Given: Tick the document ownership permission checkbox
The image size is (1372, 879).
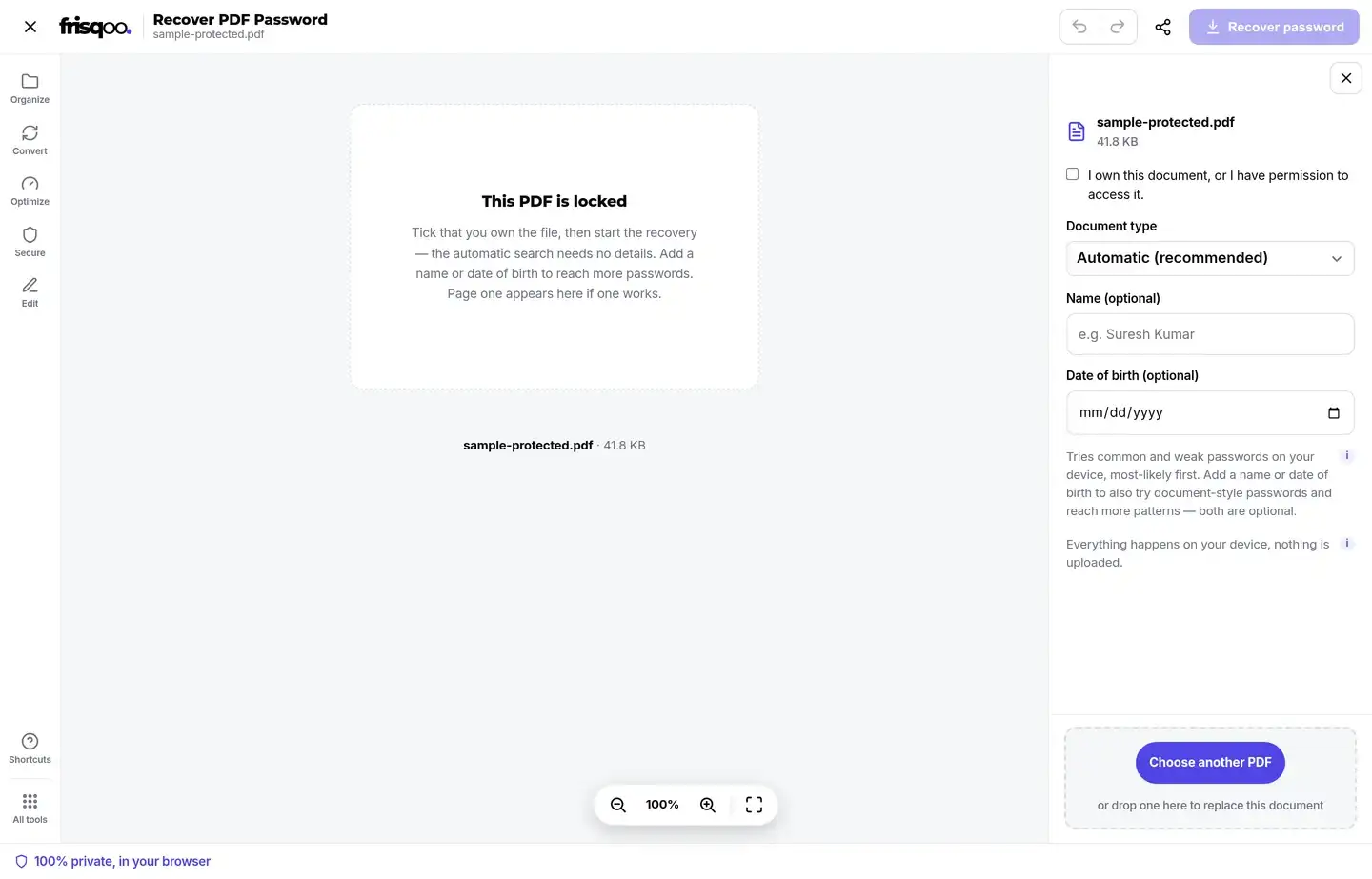Looking at the screenshot, I should click(1072, 174).
